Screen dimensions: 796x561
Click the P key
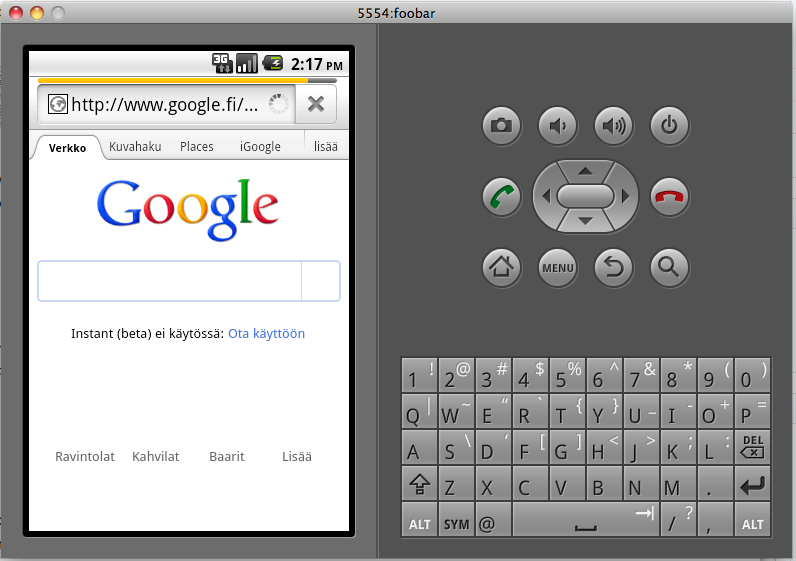[752, 411]
